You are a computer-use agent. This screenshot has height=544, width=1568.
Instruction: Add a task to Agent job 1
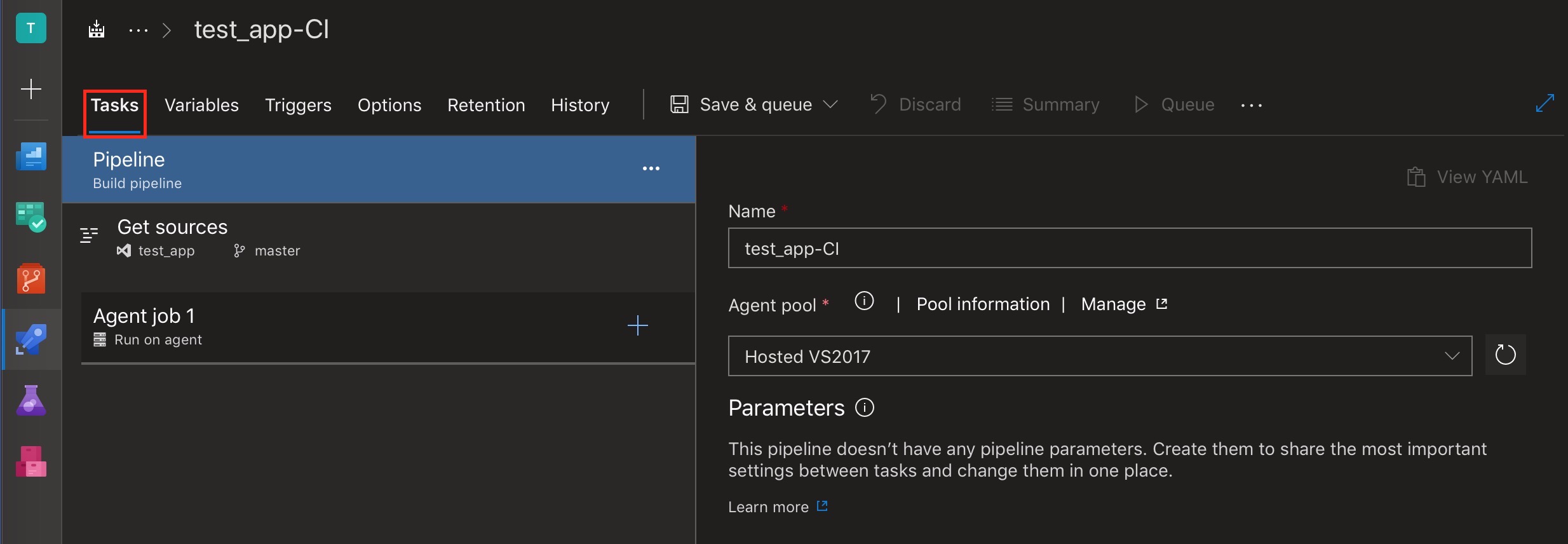(638, 326)
